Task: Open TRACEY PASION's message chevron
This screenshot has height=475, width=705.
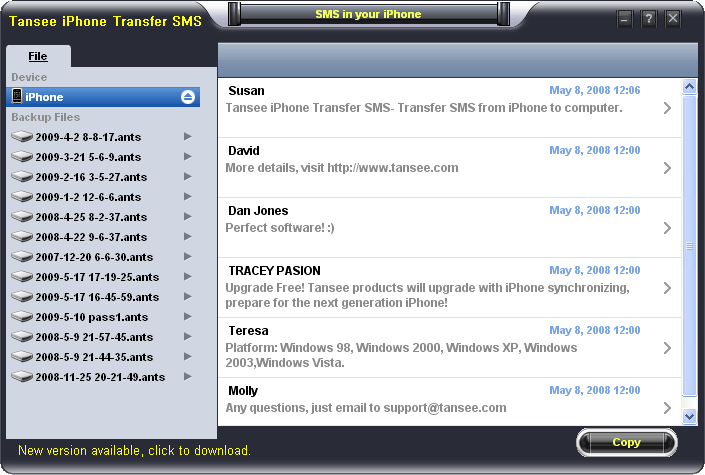Action: click(x=667, y=288)
